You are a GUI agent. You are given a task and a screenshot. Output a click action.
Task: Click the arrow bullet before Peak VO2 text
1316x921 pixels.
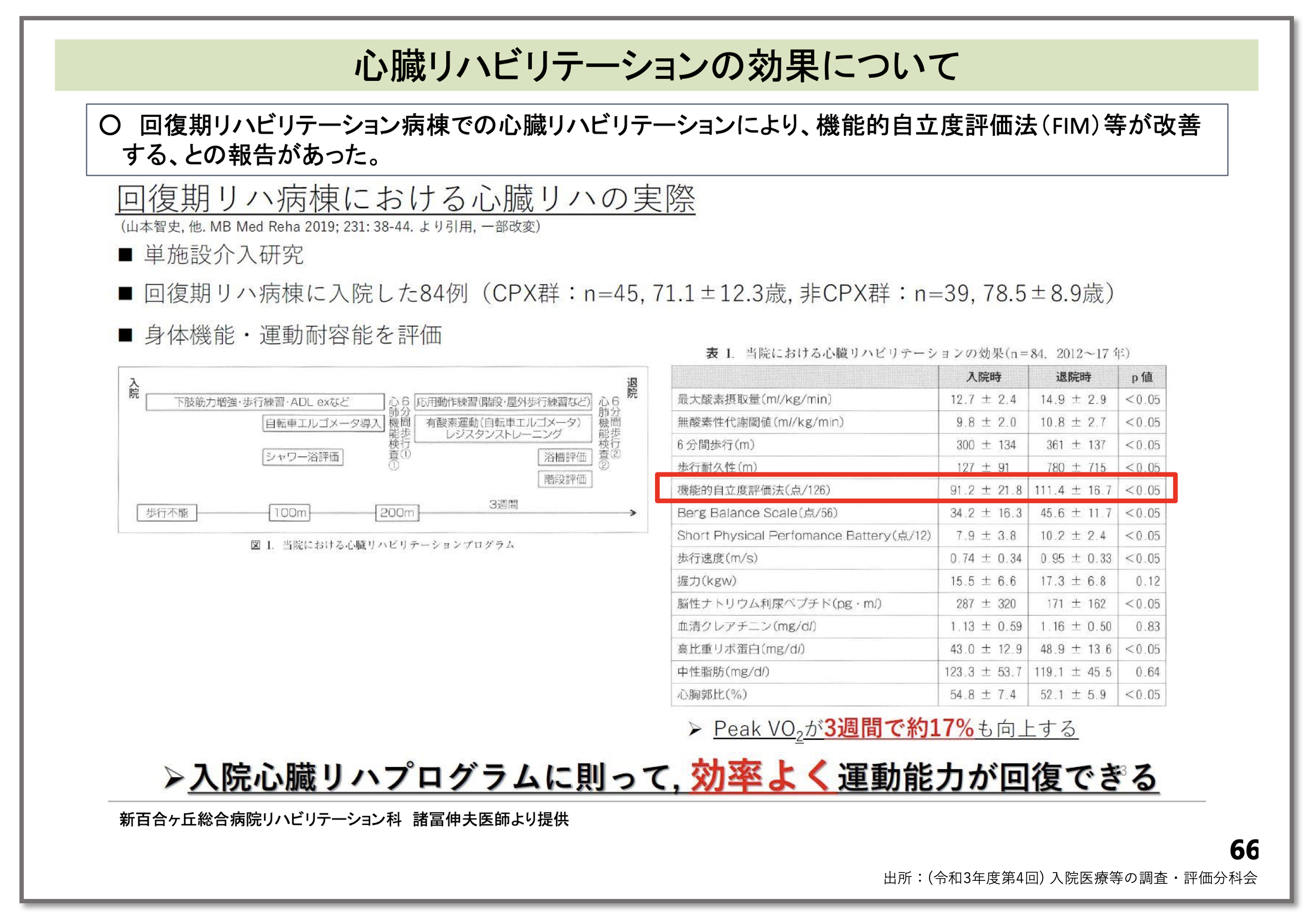[x=695, y=729]
